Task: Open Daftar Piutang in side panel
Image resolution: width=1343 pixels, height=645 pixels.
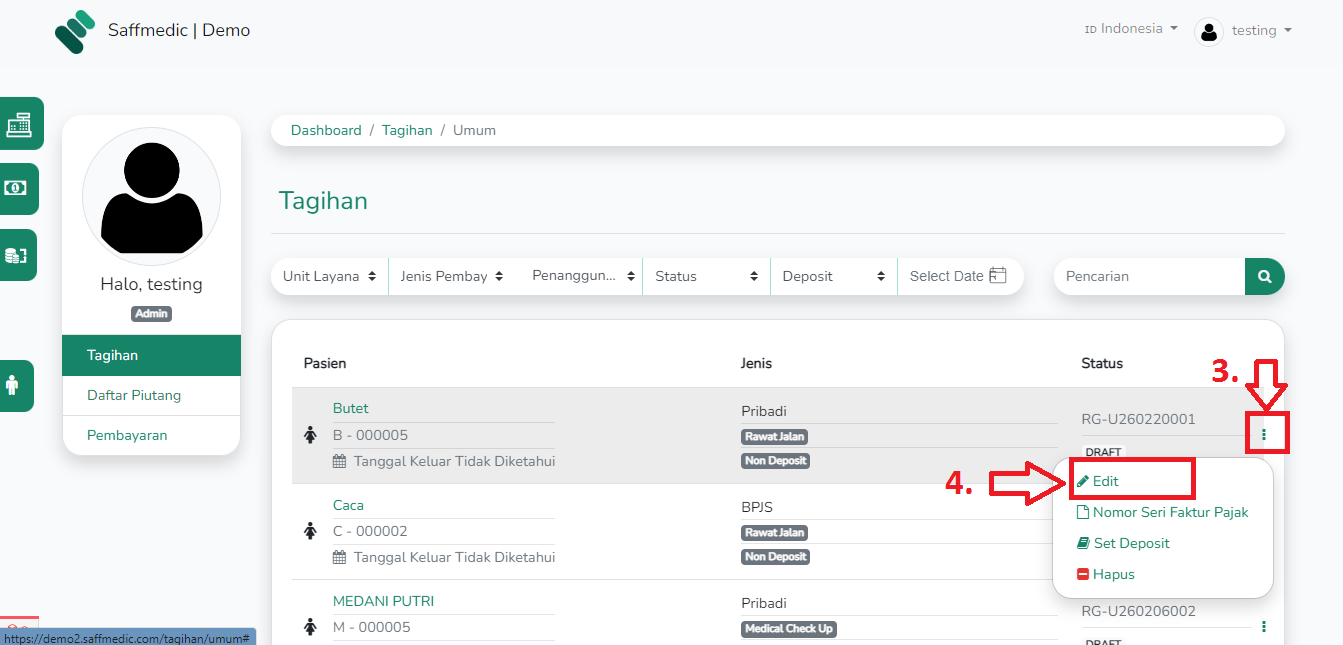Action: (x=134, y=395)
